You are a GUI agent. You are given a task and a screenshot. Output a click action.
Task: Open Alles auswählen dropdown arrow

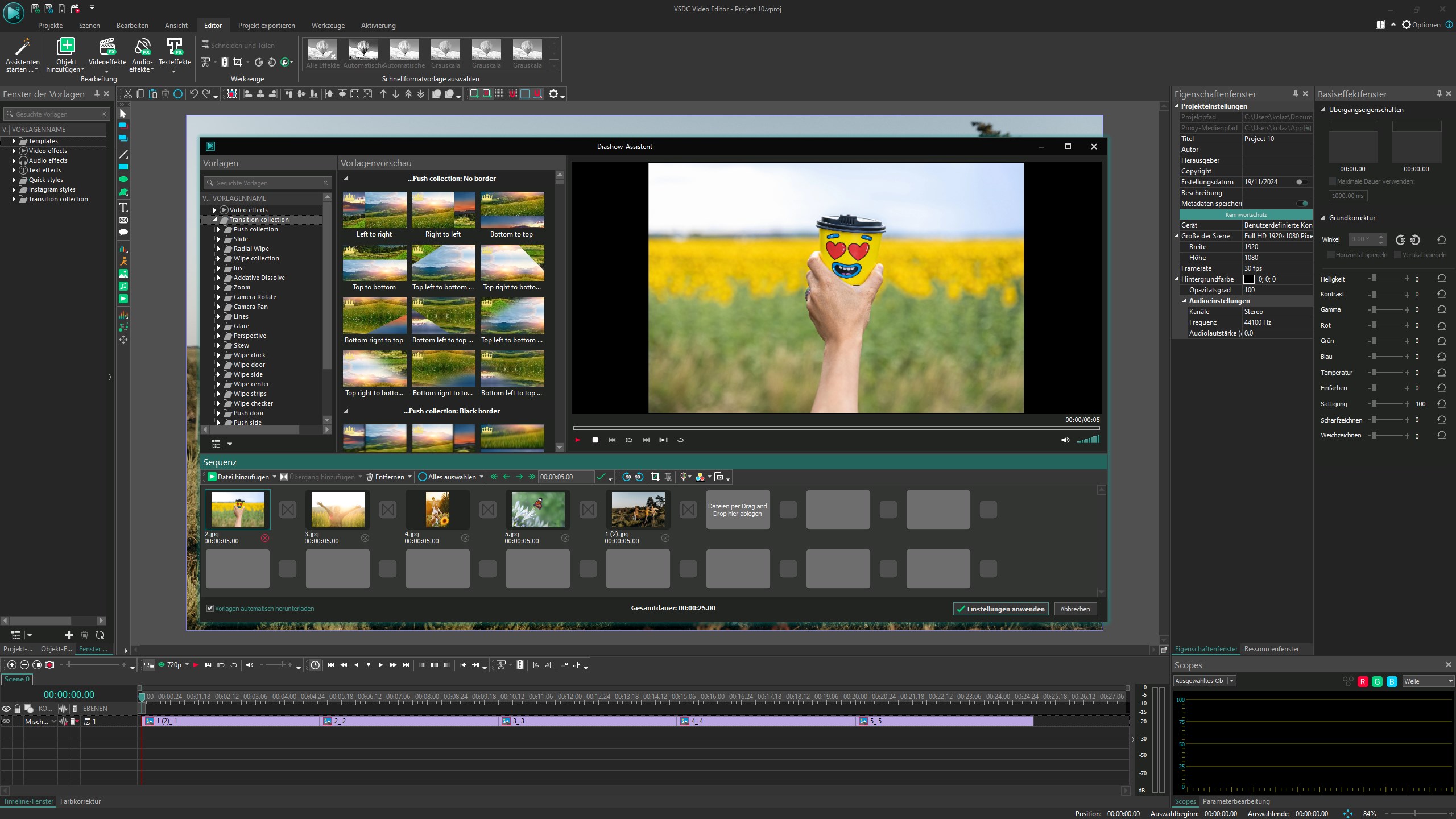[481, 477]
